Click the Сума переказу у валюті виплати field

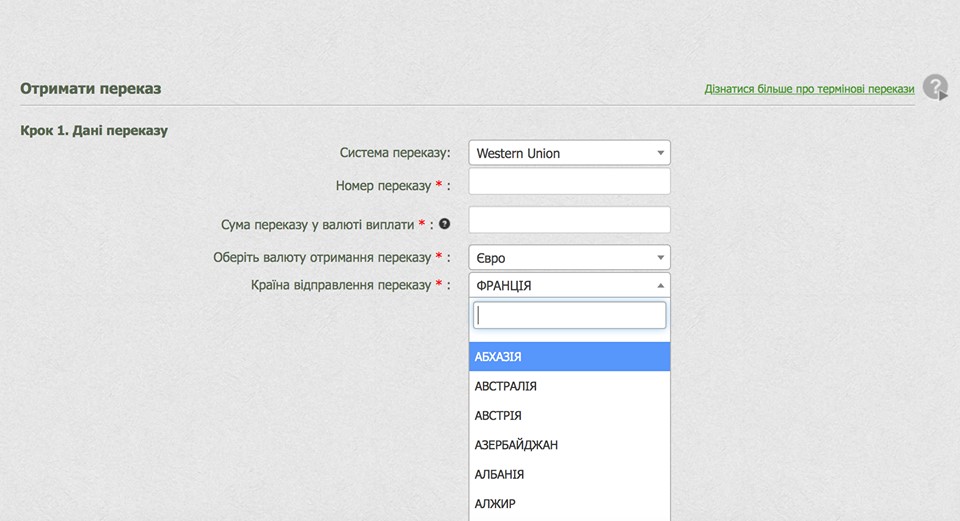(x=569, y=220)
